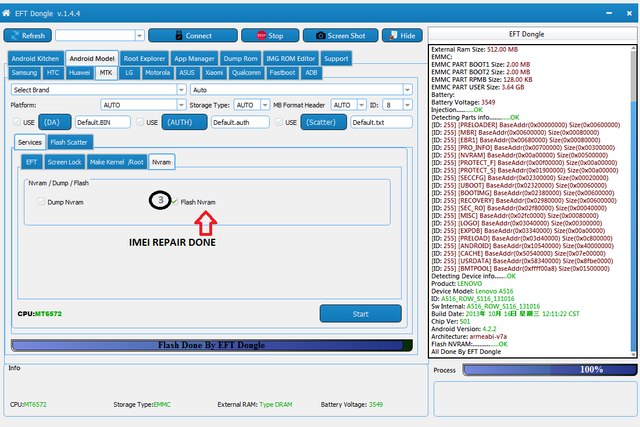Image resolution: width=640 pixels, height=427 pixels.
Task: Toggle the USE checkbox beside (DA)
Action: click(16, 122)
